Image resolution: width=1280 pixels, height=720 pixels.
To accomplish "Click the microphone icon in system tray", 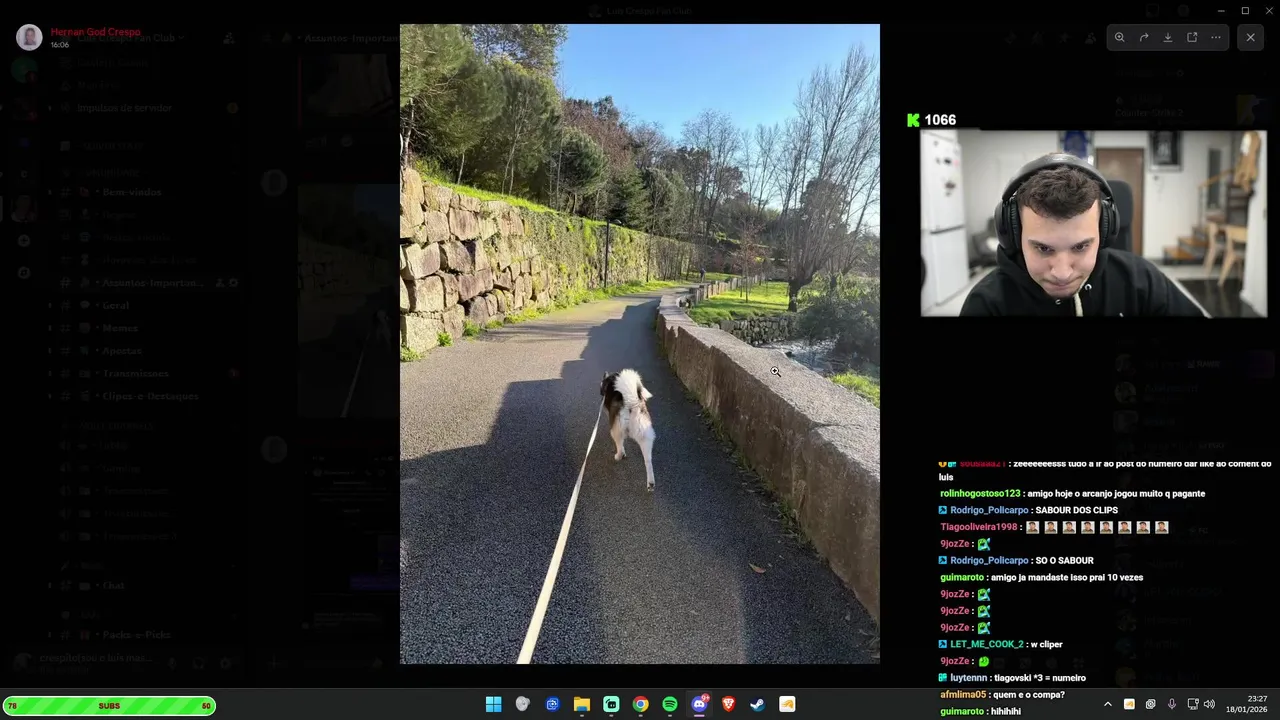I will pyautogui.click(x=1172, y=705).
